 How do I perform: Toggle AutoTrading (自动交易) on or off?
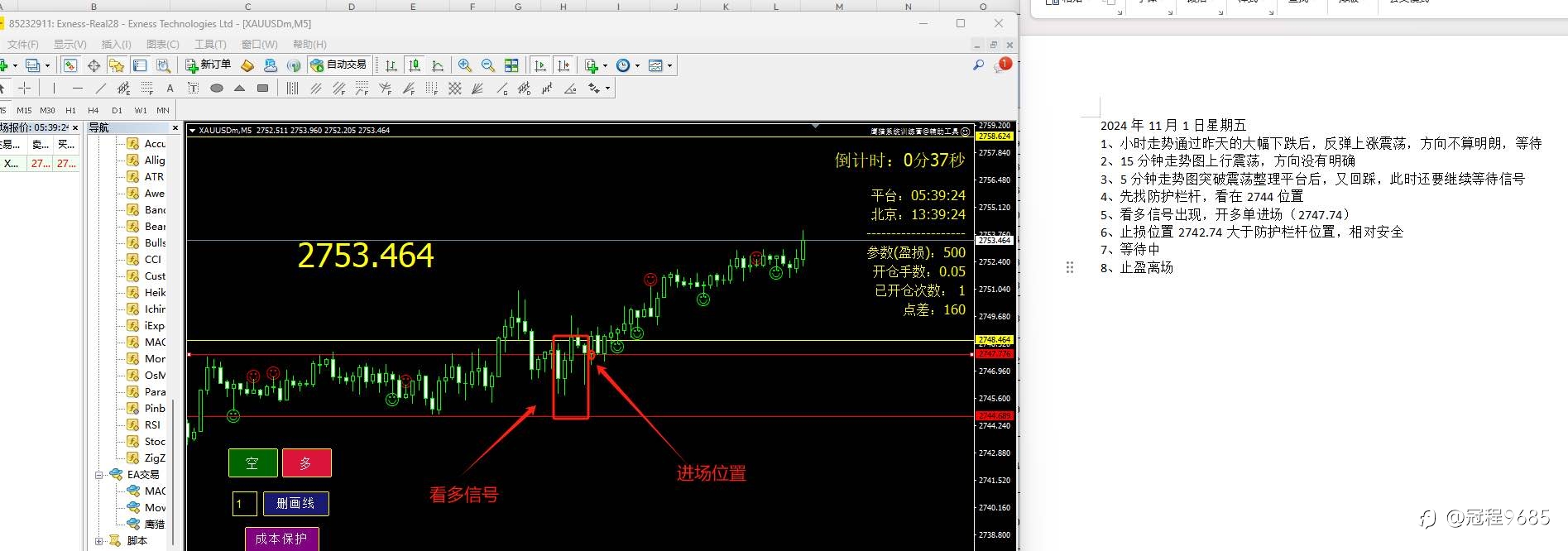coord(338,65)
